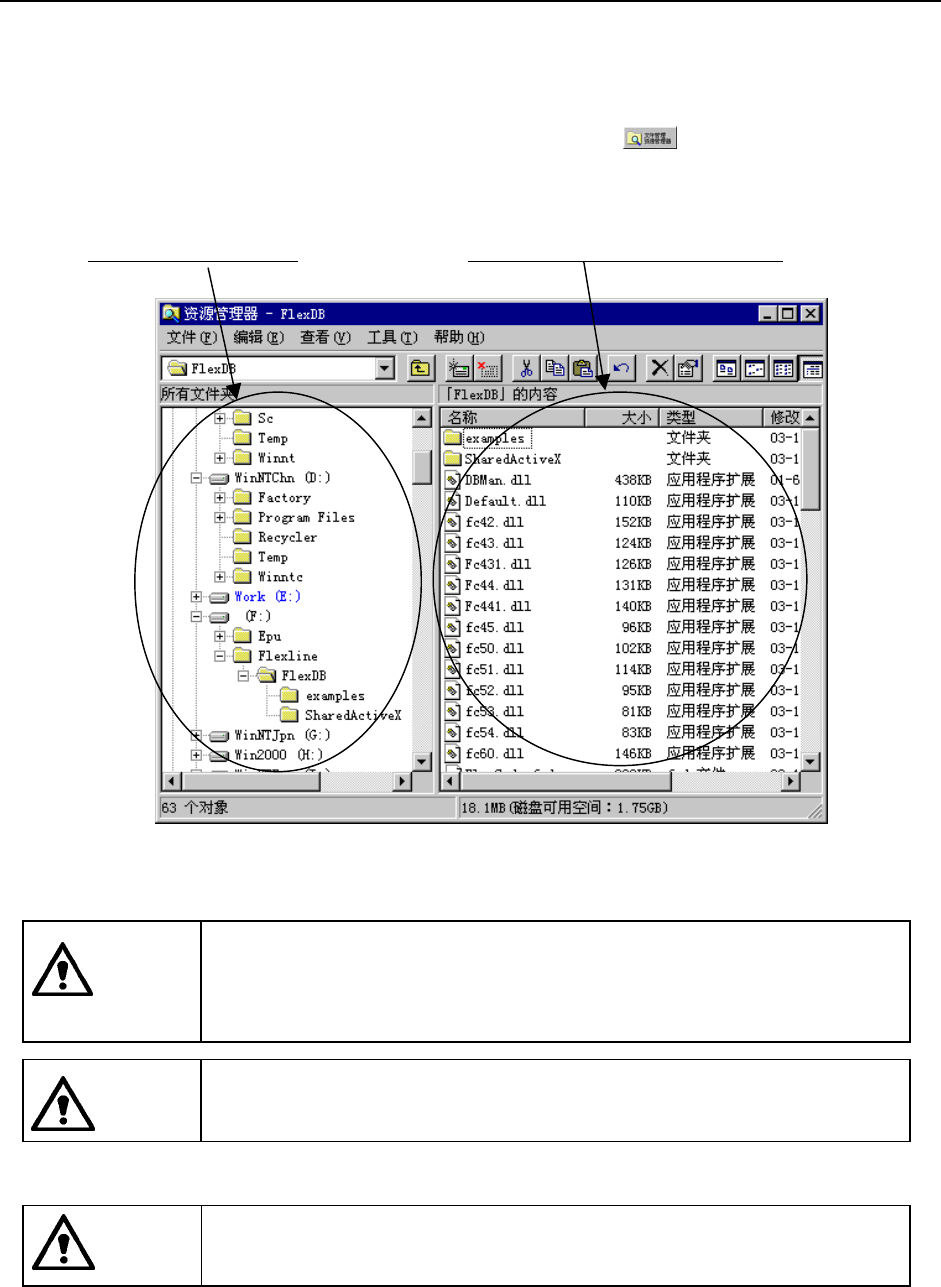Click the DBMan.dll file icon
The height and width of the screenshot is (1287, 941).
[453, 480]
